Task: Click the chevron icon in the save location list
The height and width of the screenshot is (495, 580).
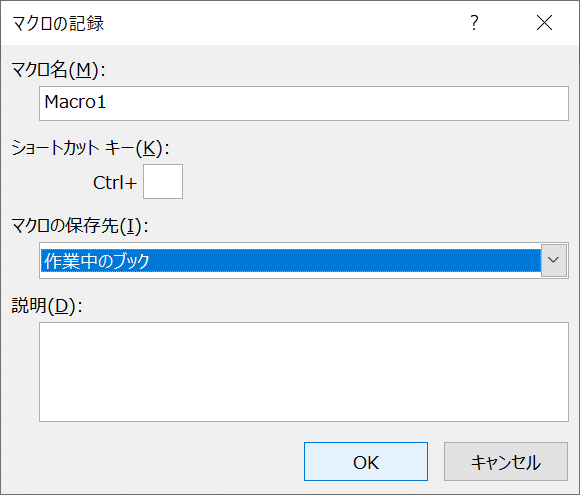Action: 553,260
